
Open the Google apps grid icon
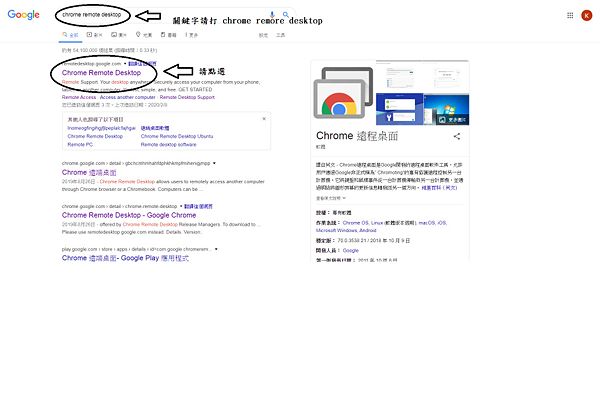(x=570, y=15)
